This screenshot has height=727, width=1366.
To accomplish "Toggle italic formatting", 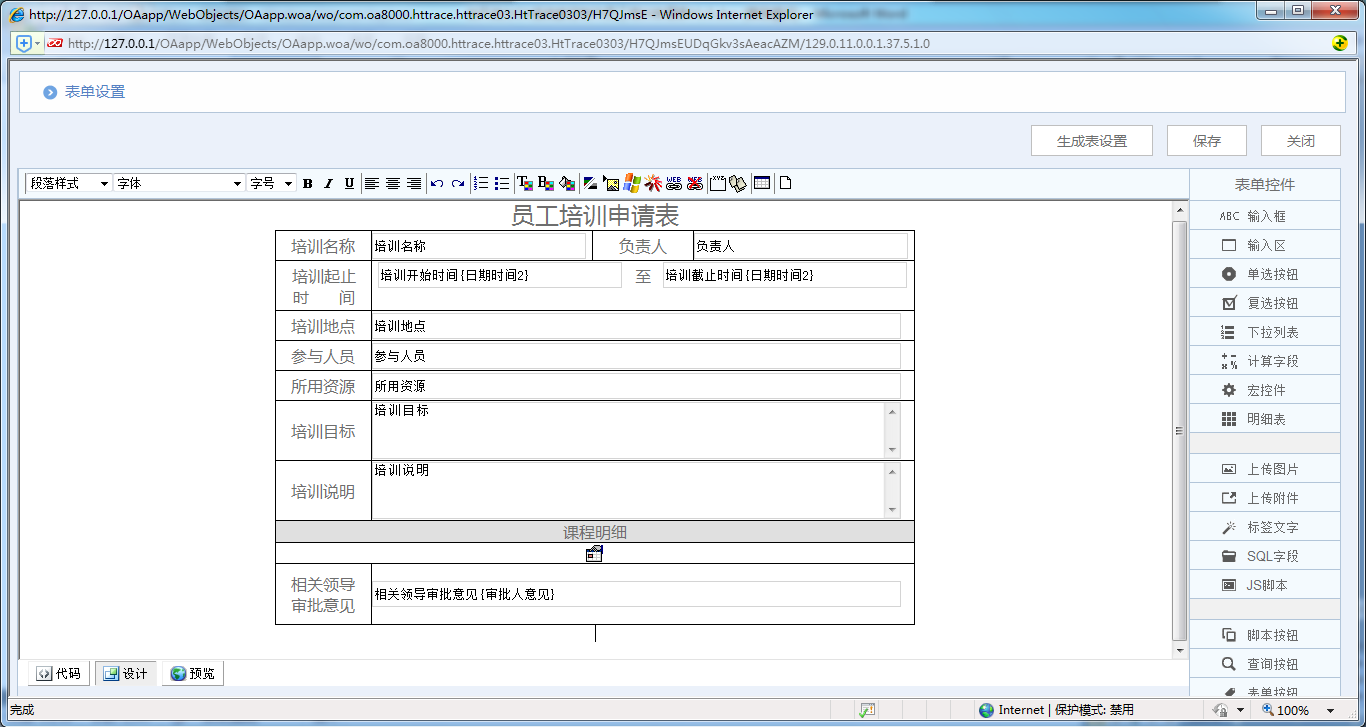I will [327, 183].
